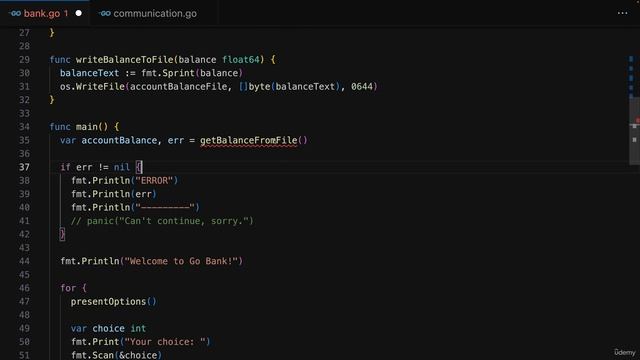
Task: Click on os.WriteFile in line 31
Action: click(92, 87)
